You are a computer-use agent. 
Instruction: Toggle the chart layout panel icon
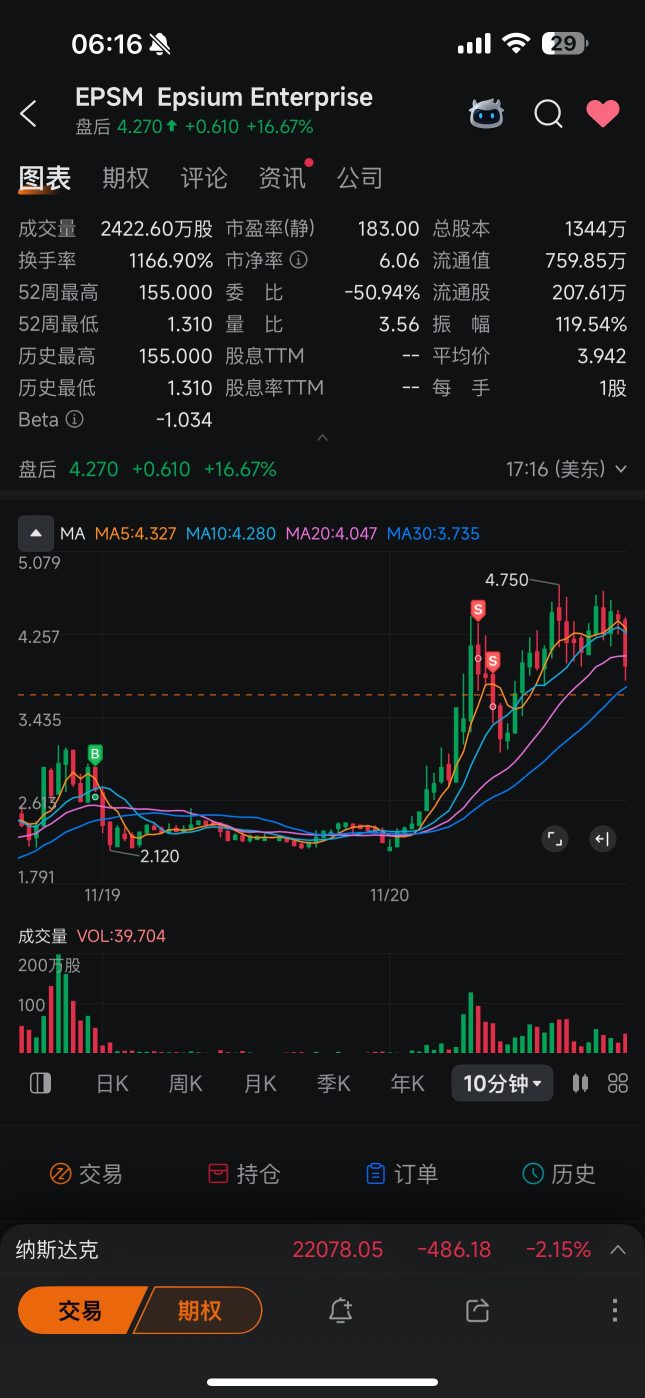pos(40,1083)
